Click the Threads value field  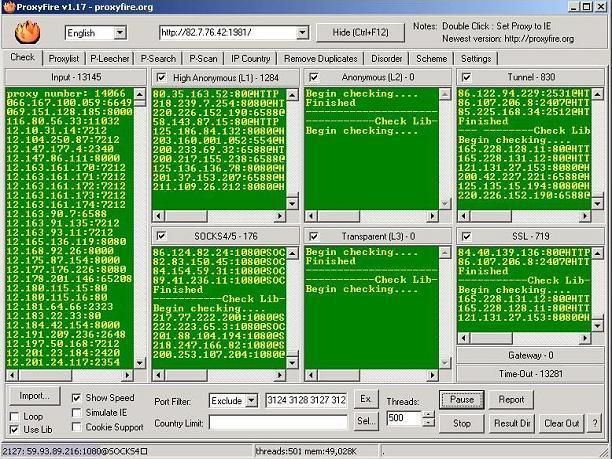coord(404,418)
